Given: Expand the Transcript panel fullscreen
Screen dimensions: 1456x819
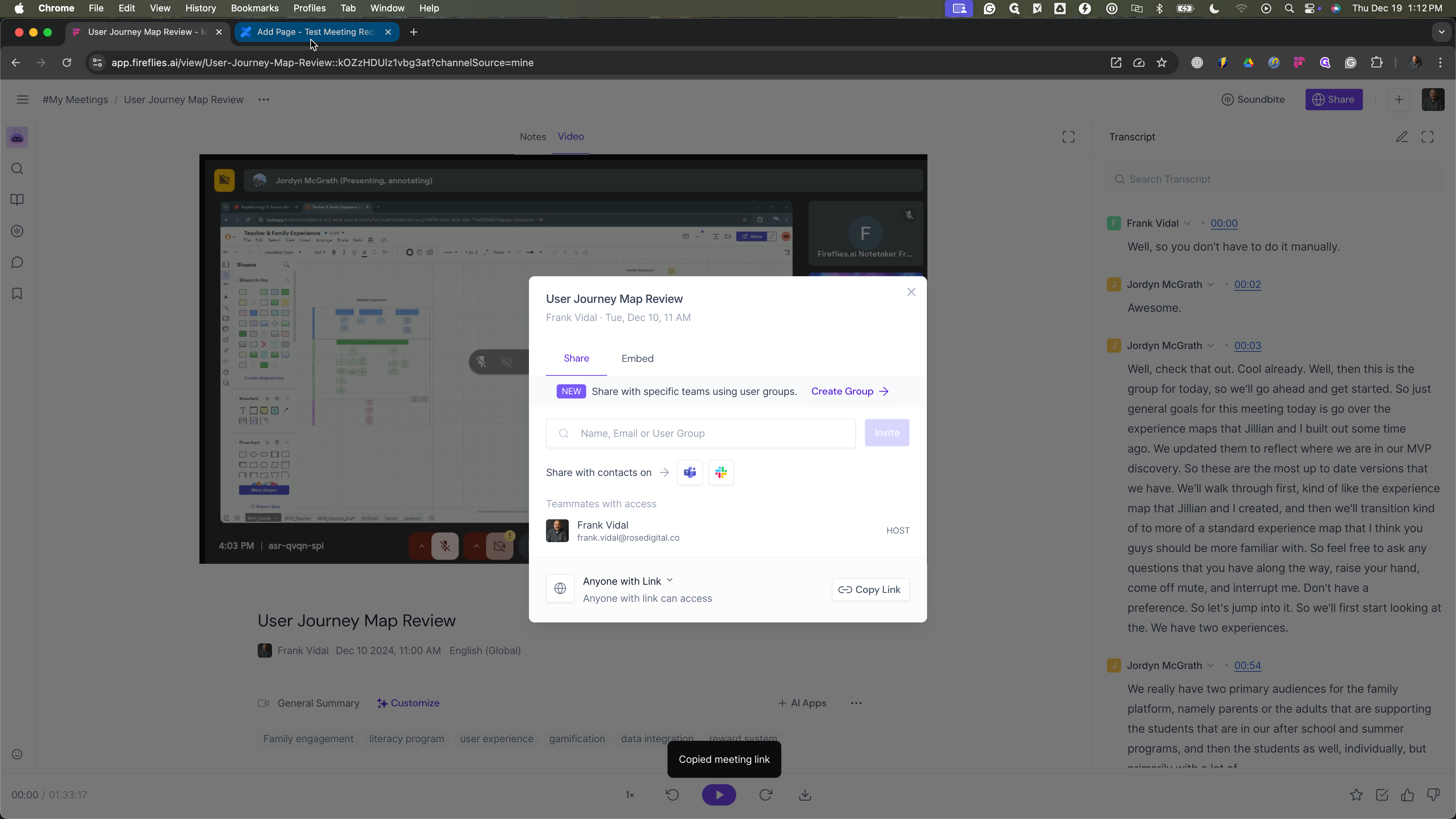Looking at the screenshot, I should [1428, 137].
